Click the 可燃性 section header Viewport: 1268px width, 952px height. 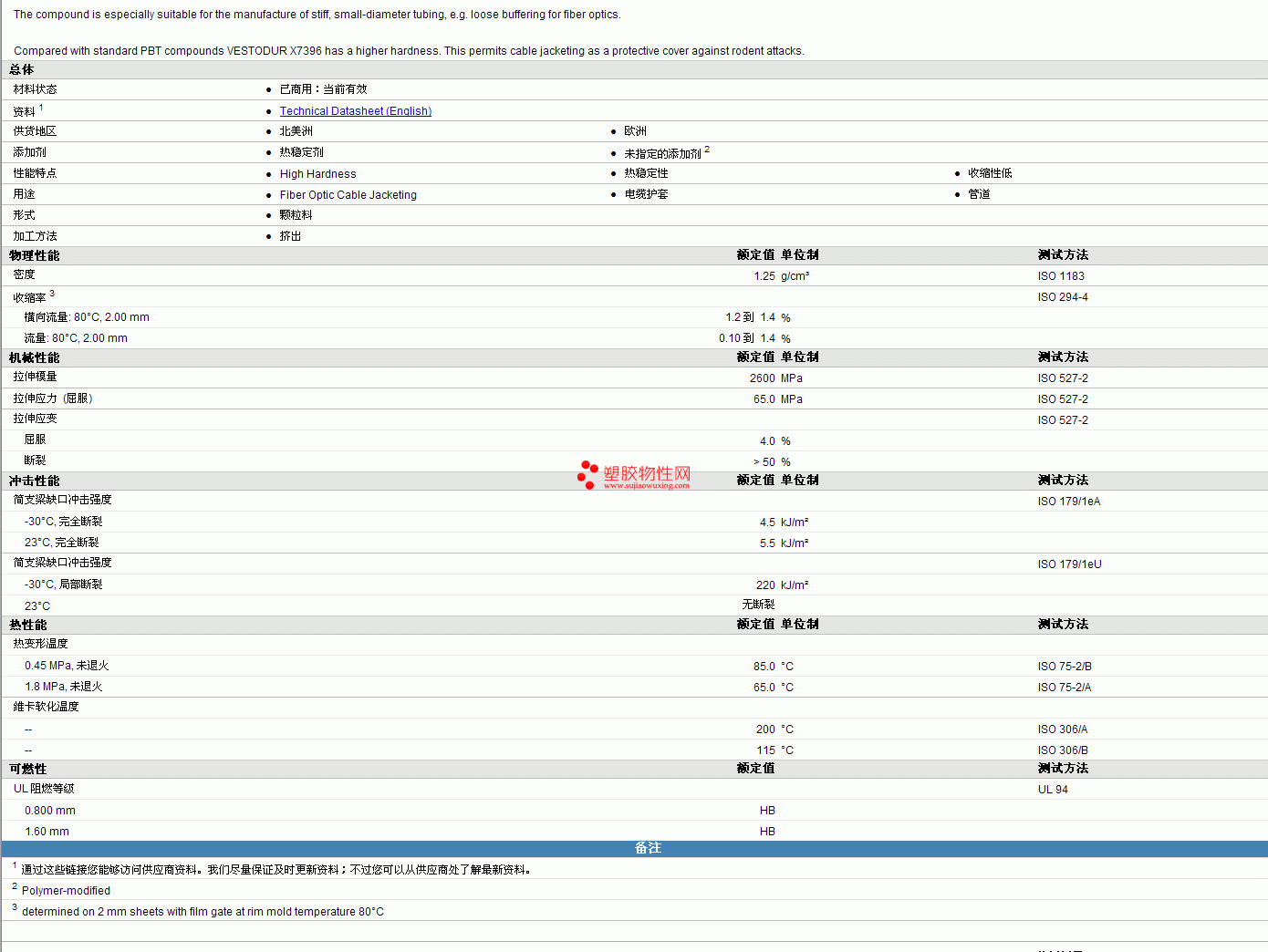pos(28,770)
